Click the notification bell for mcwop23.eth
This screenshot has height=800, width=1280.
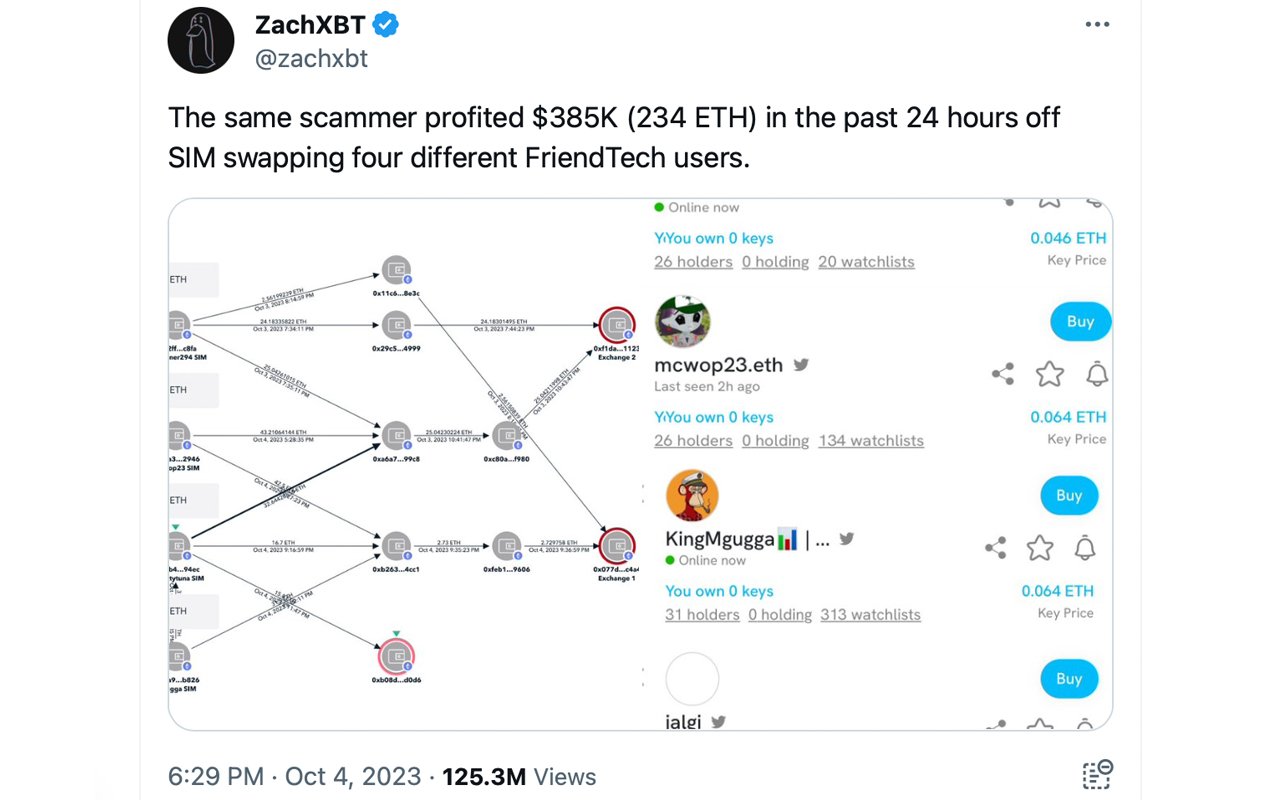tap(1096, 372)
